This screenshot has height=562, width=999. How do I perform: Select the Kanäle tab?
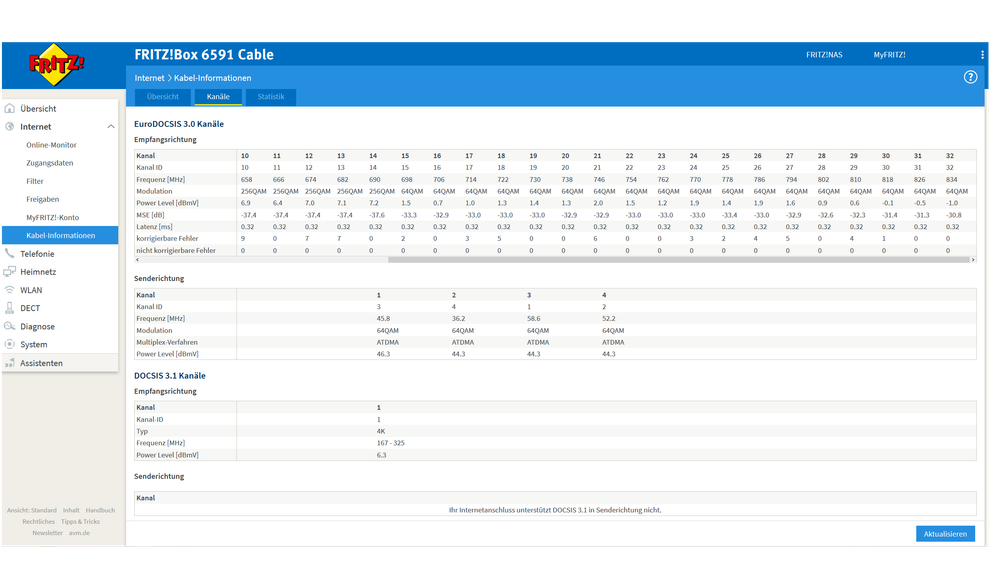(218, 97)
